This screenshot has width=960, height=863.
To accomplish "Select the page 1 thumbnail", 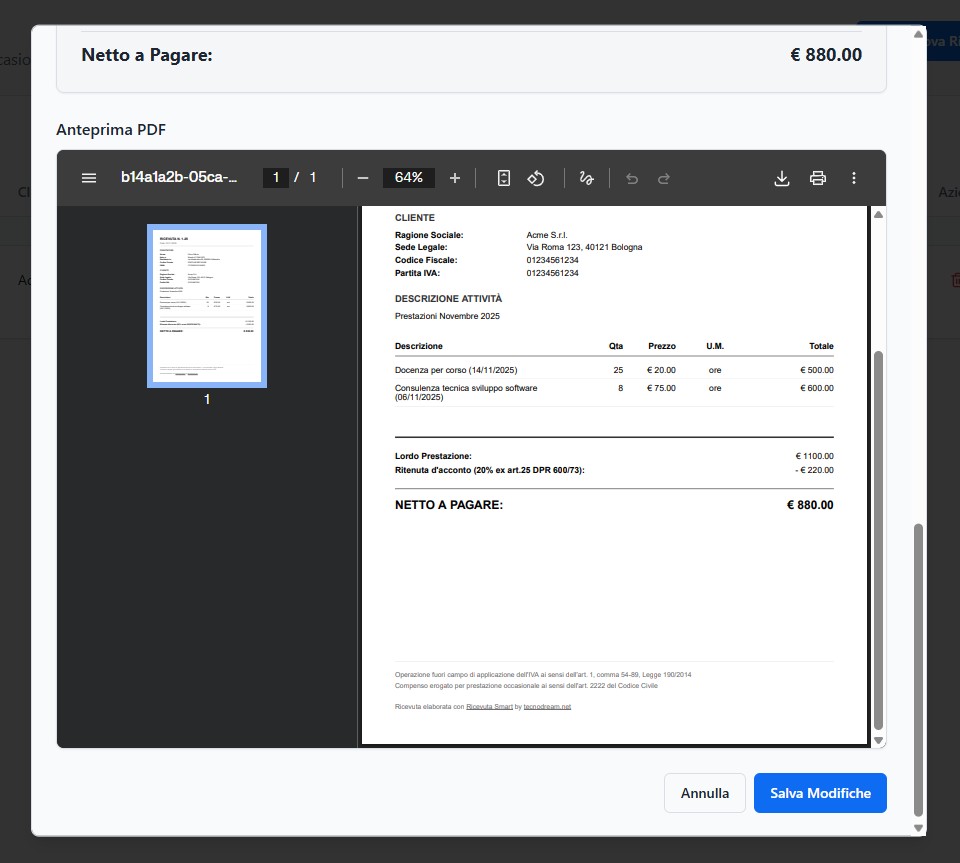I will tap(207, 305).
